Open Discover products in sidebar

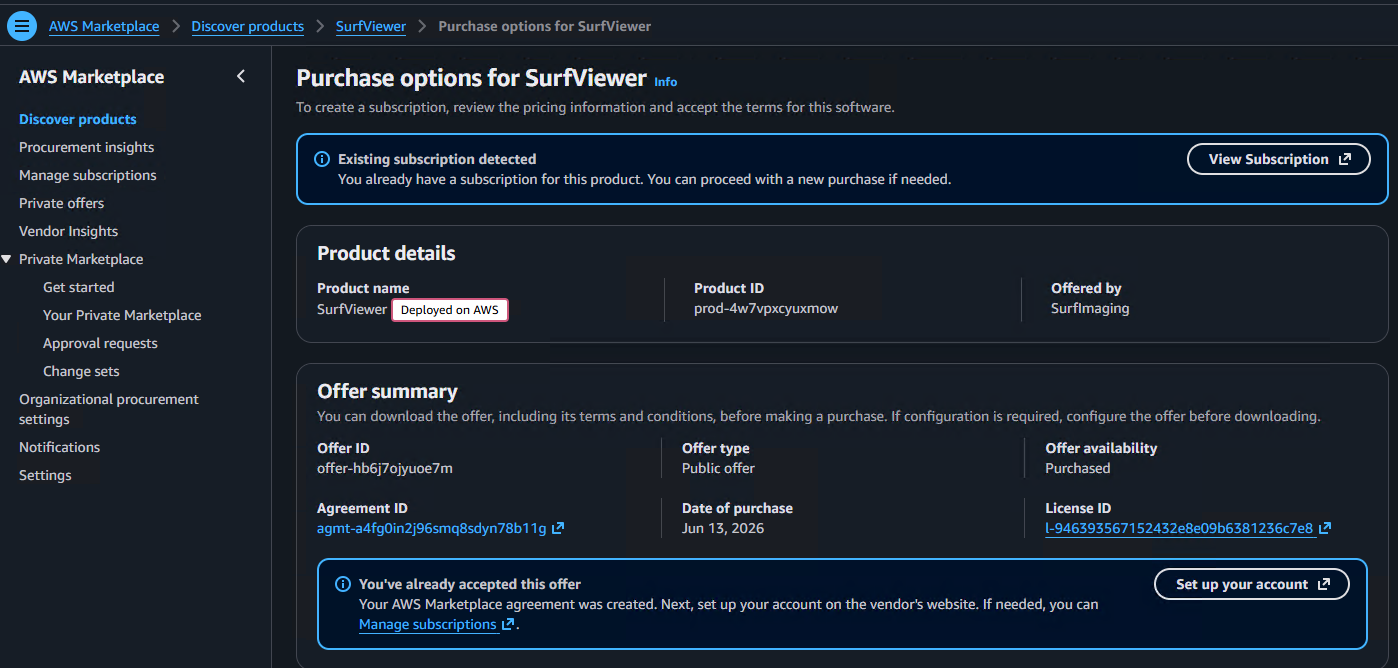(x=78, y=119)
